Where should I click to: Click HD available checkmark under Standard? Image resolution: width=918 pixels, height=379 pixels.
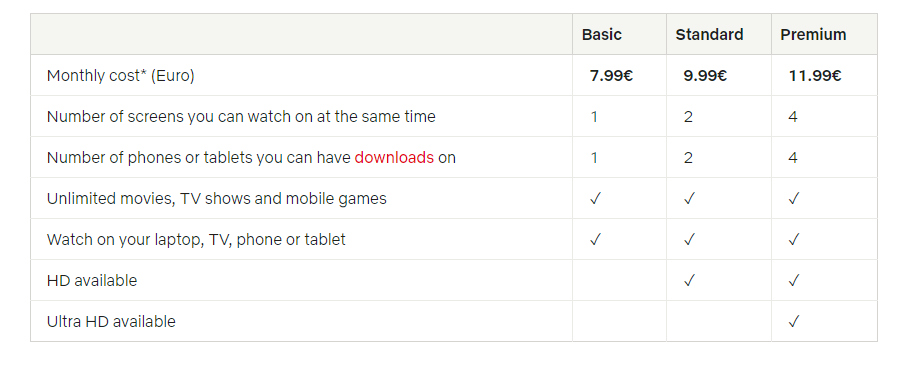(x=688, y=281)
